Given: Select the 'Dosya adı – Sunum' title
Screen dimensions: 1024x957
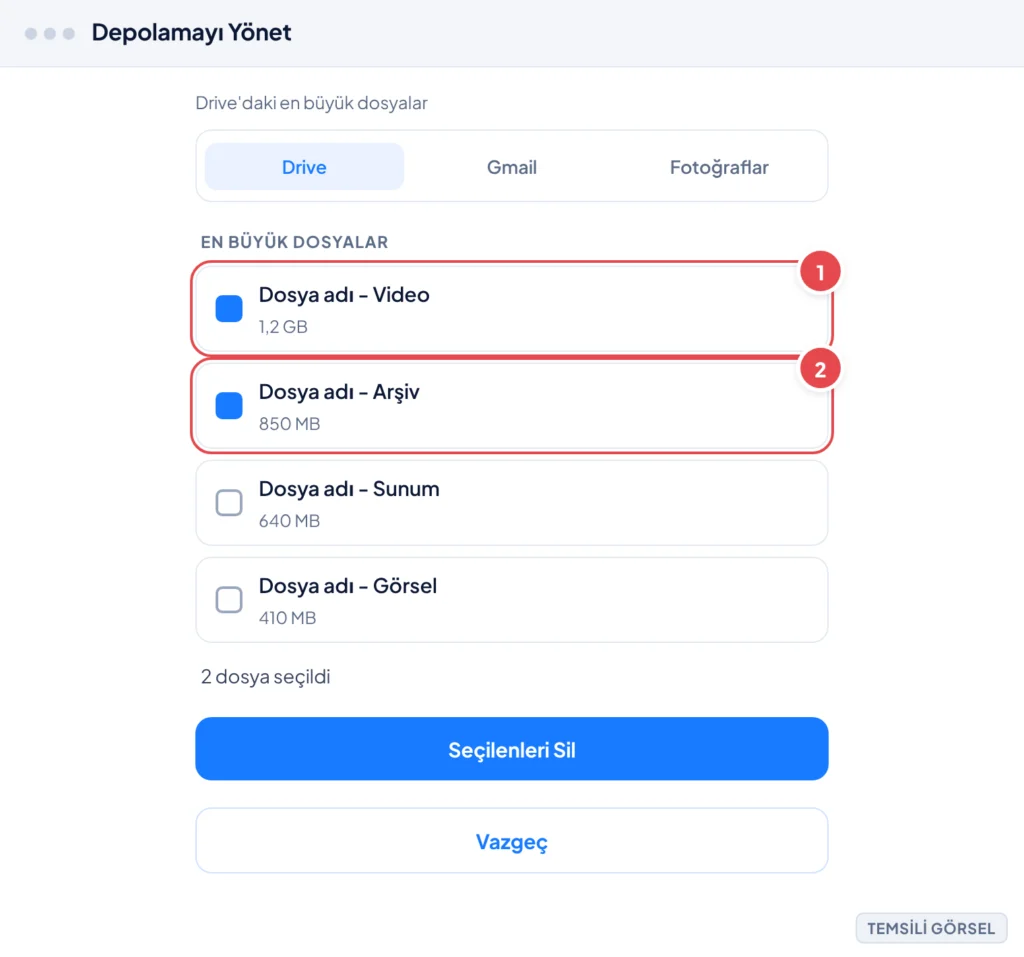Looking at the screenshot, I should click(349, 489).
